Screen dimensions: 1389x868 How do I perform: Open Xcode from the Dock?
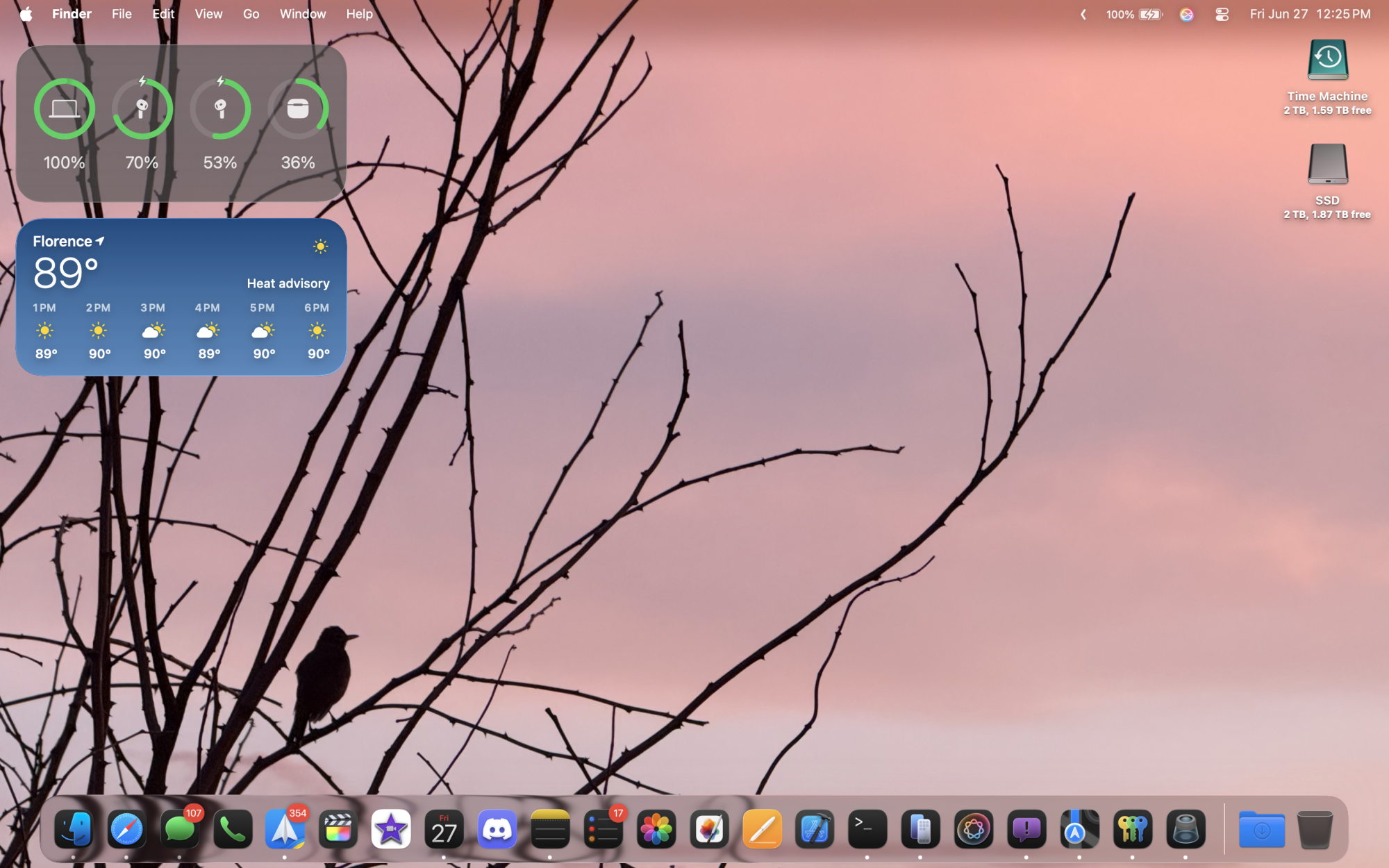(x=815, y=829)
